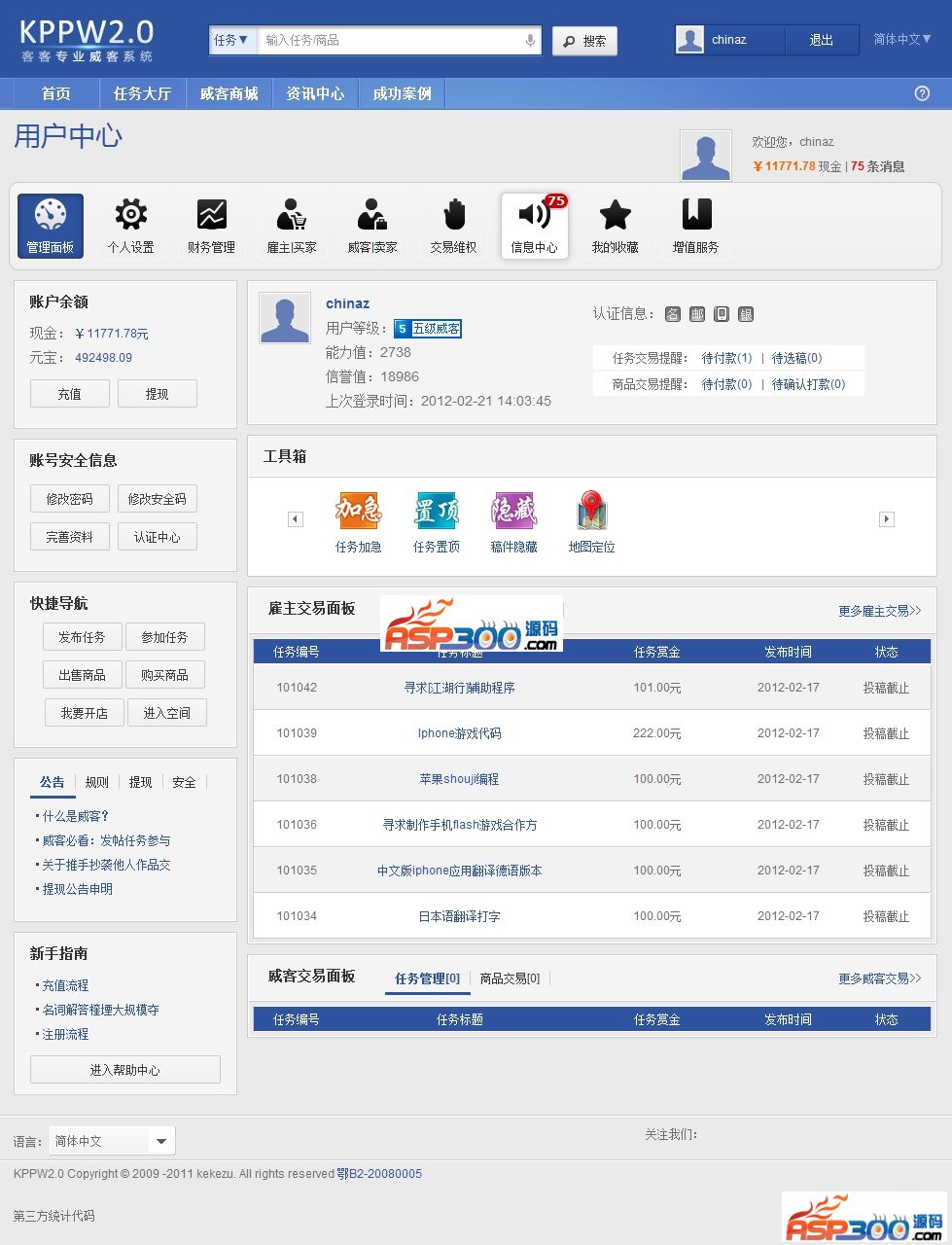
Task: Open 更多雇主交易>> link
Action: tap(880, 611)
